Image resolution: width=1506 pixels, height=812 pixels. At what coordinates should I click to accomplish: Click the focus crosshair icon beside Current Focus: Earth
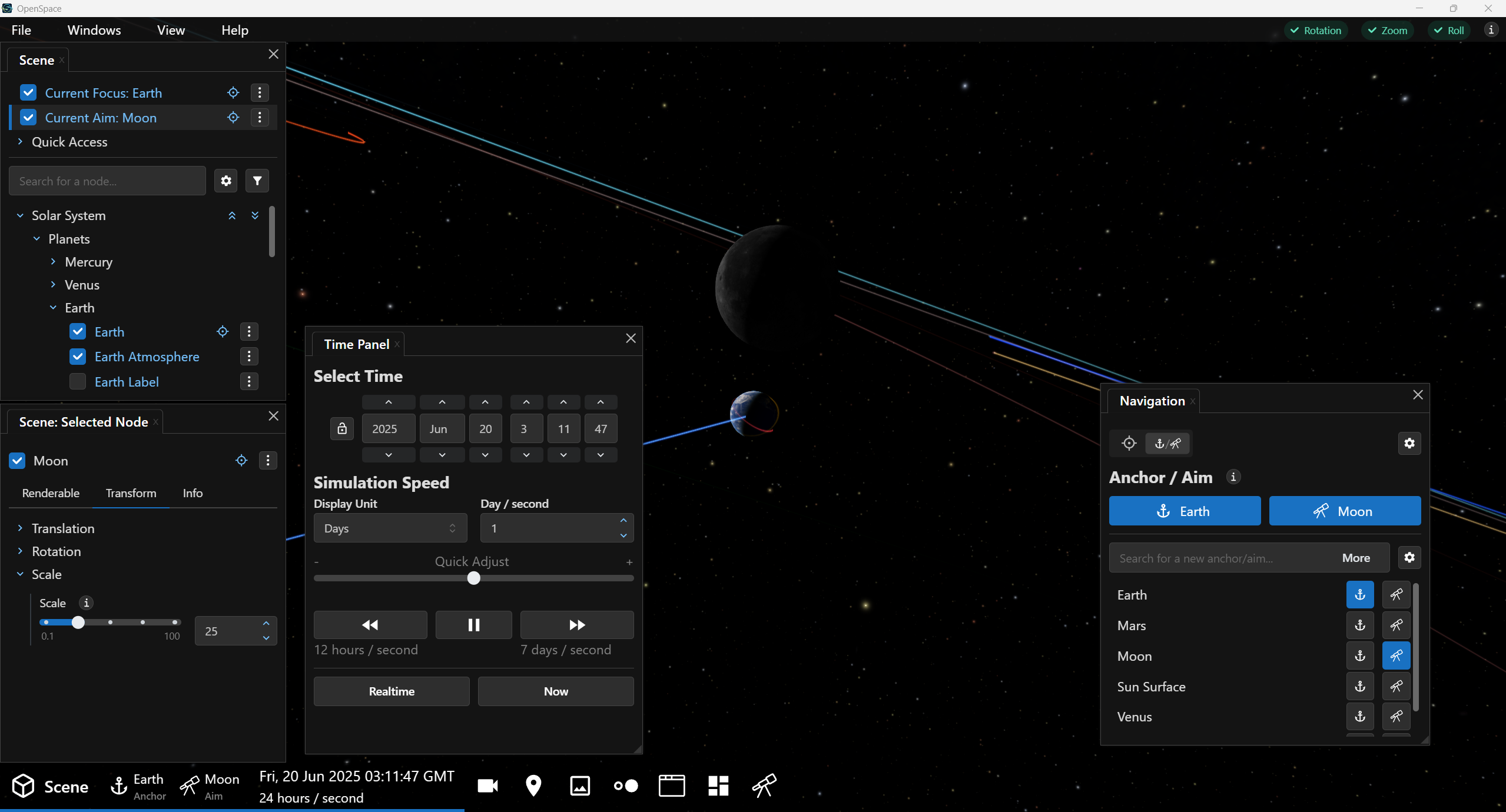point(233,93)
